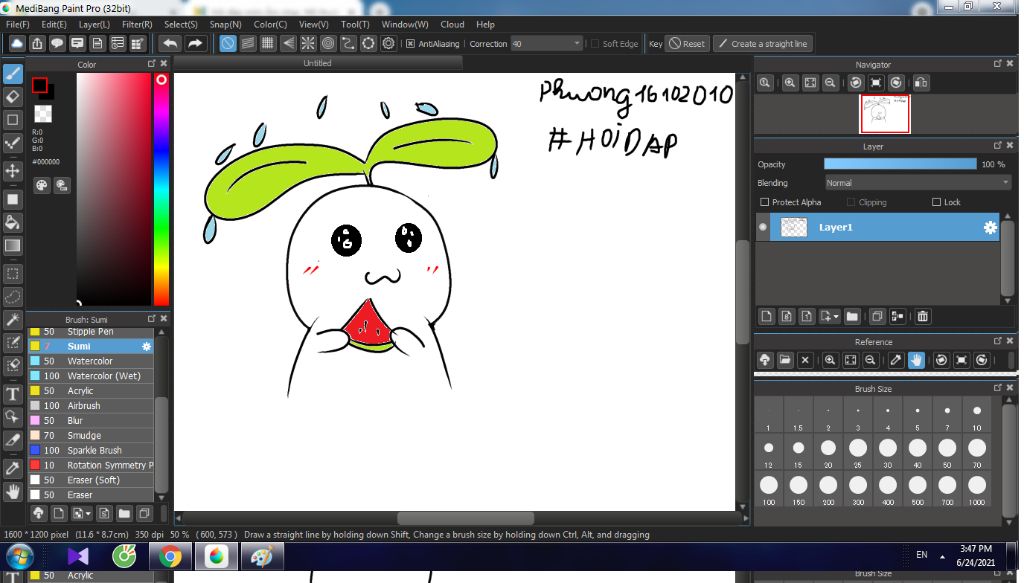The width and height of the screenshot is (1024, 583).
Task: Enable the radial snap guide
Action: pos(308,44)
